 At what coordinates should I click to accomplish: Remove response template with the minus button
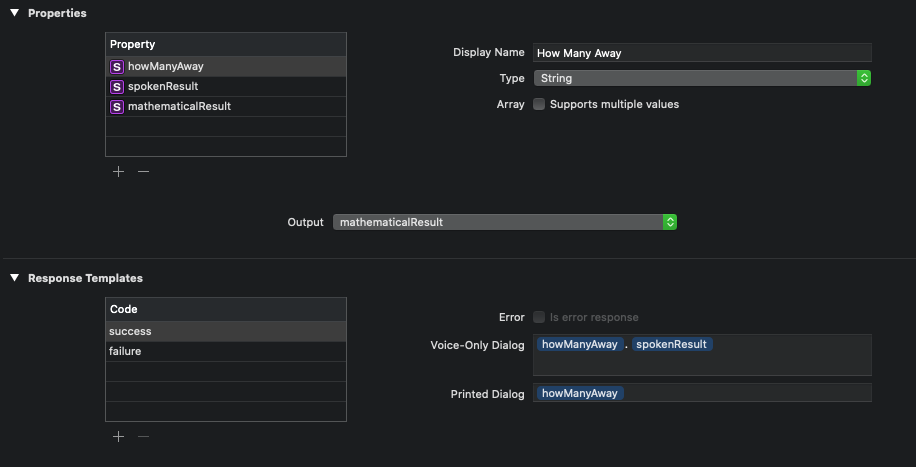(144, 437)
